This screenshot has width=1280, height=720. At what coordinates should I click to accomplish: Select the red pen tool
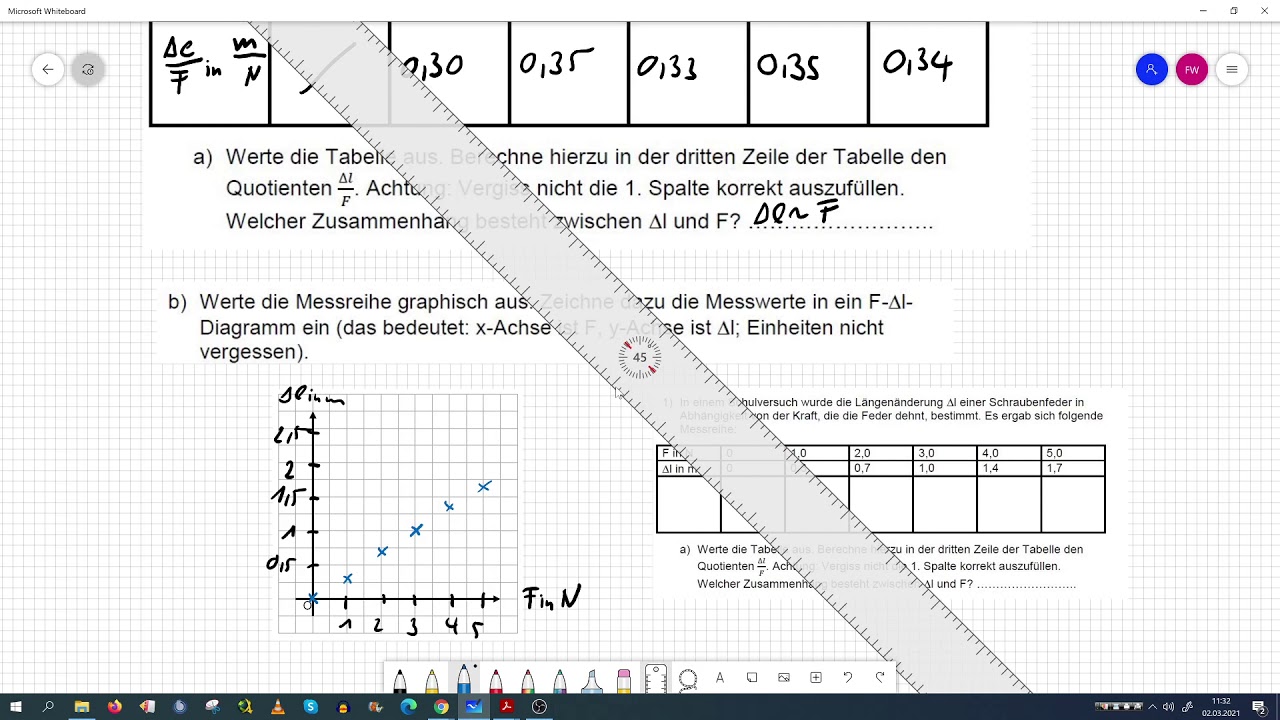(496, 679)
